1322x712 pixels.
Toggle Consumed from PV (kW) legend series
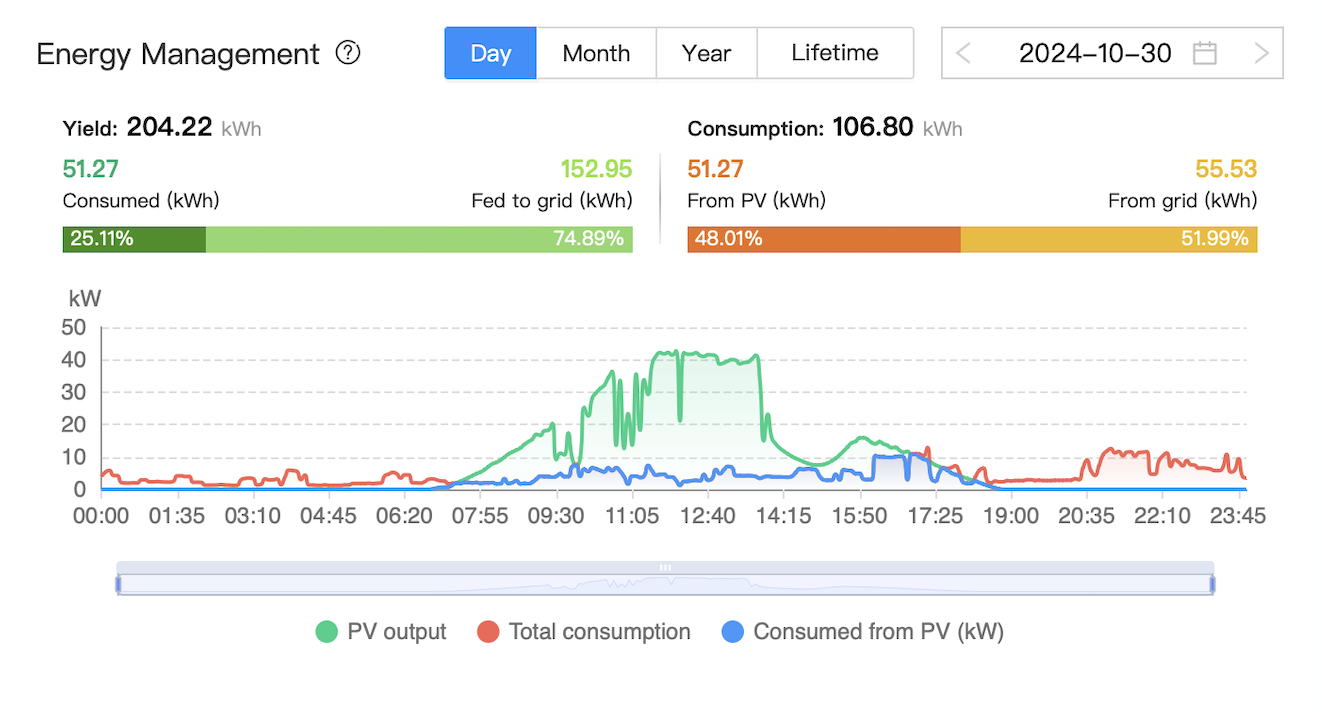pos(862,632)
